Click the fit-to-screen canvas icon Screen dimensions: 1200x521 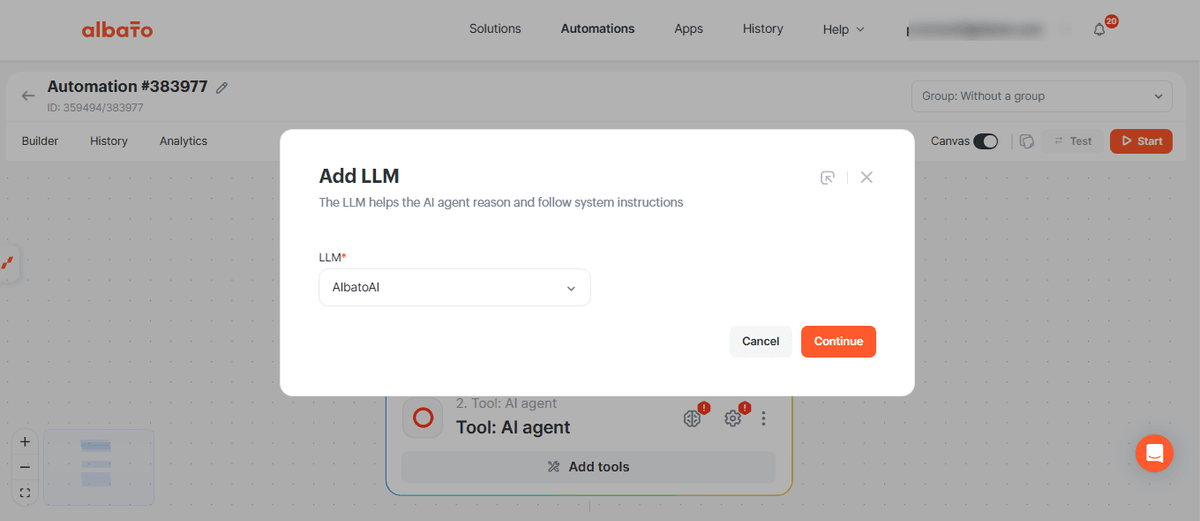coord(25,492)
